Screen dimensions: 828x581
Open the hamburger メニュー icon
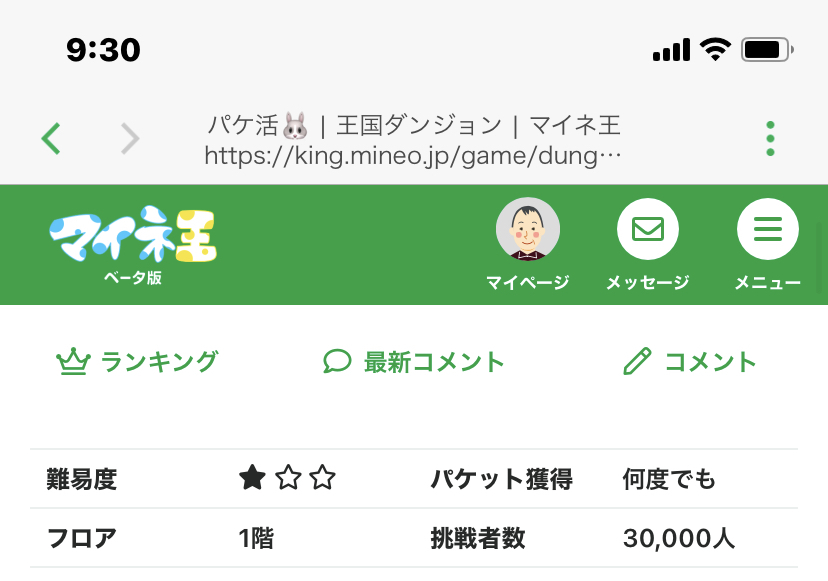coord(767,229)
